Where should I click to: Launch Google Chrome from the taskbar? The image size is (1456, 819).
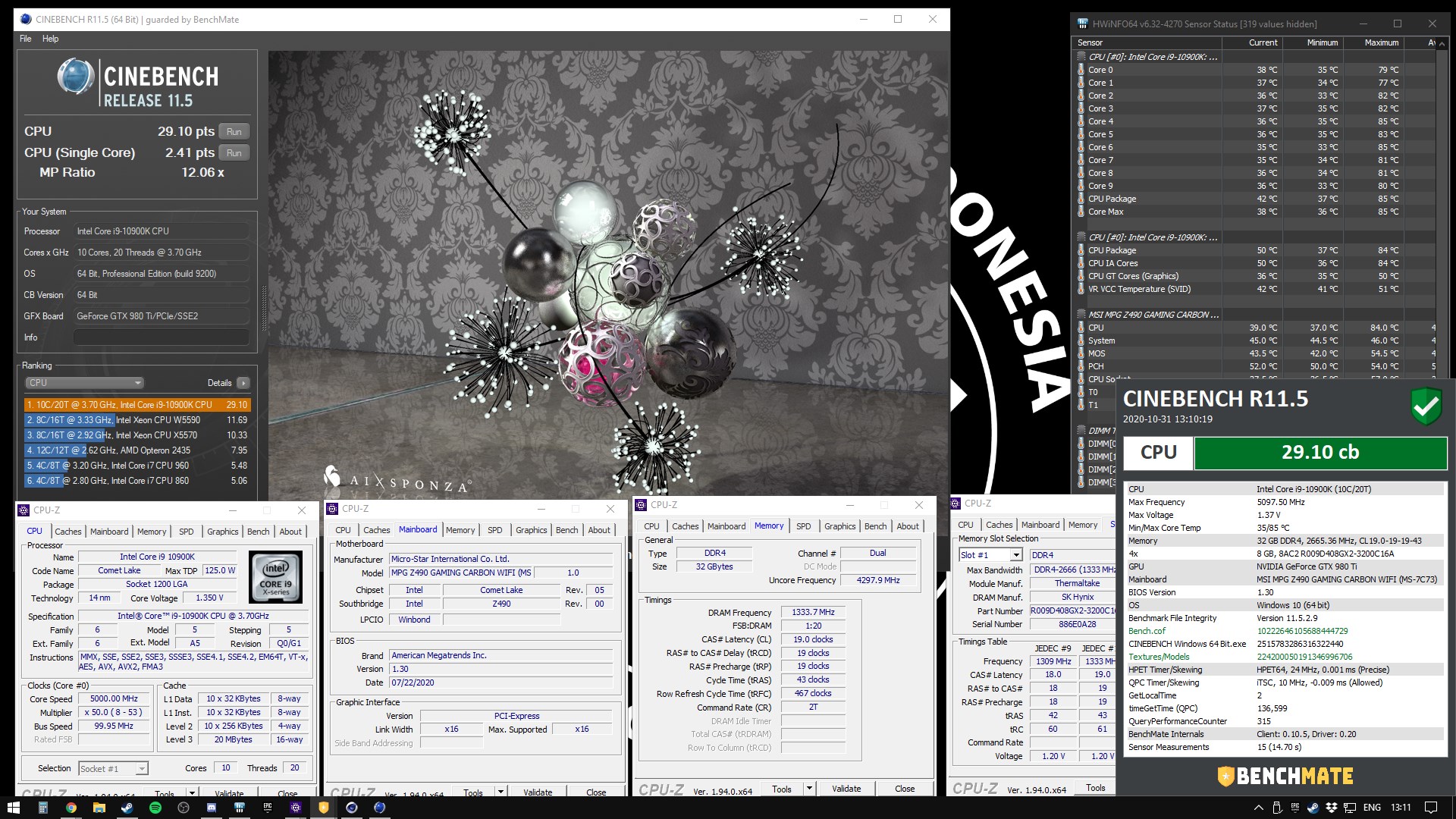point(71,808)
